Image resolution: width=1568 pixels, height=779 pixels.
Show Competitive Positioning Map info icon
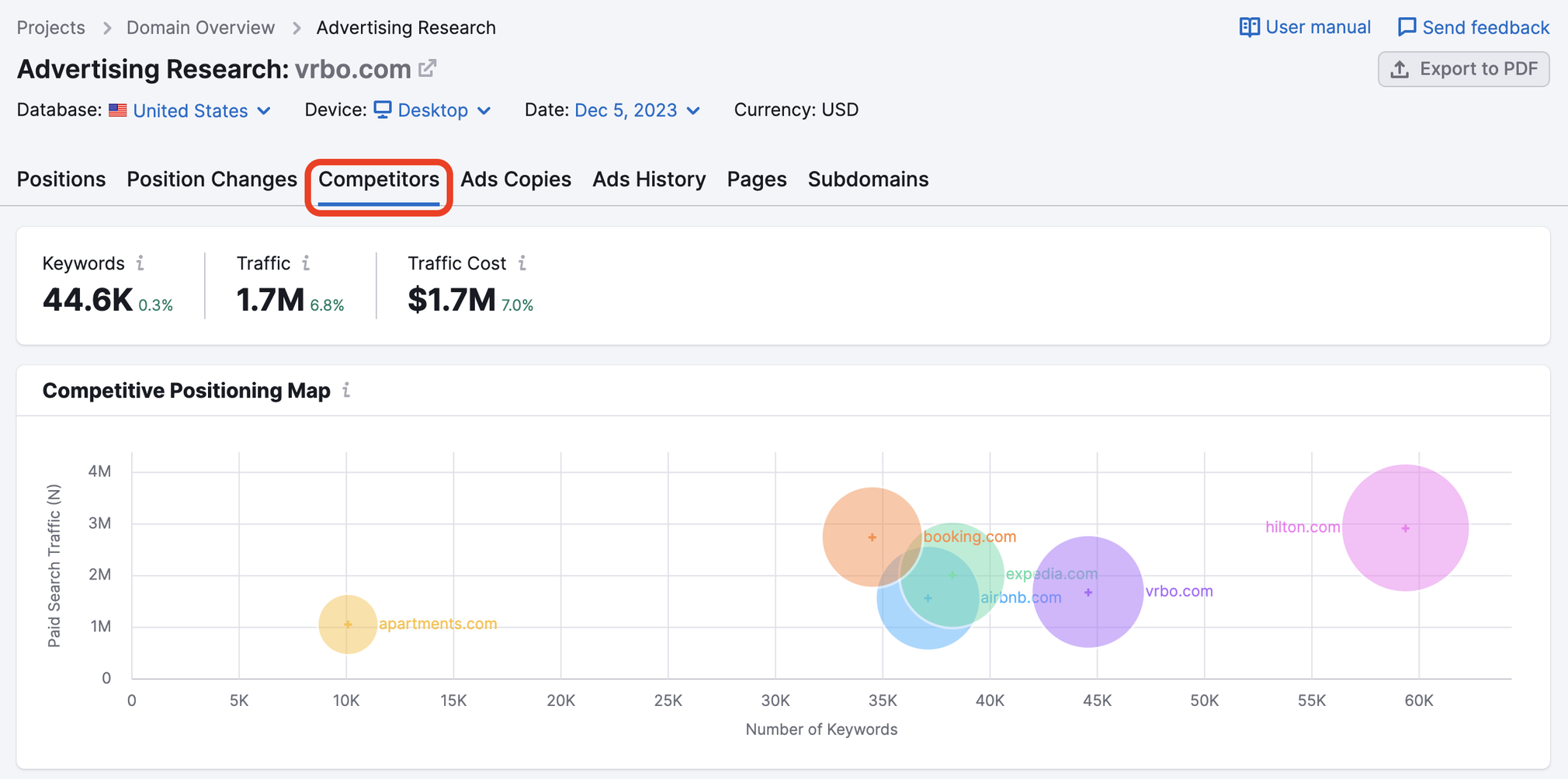346,390
